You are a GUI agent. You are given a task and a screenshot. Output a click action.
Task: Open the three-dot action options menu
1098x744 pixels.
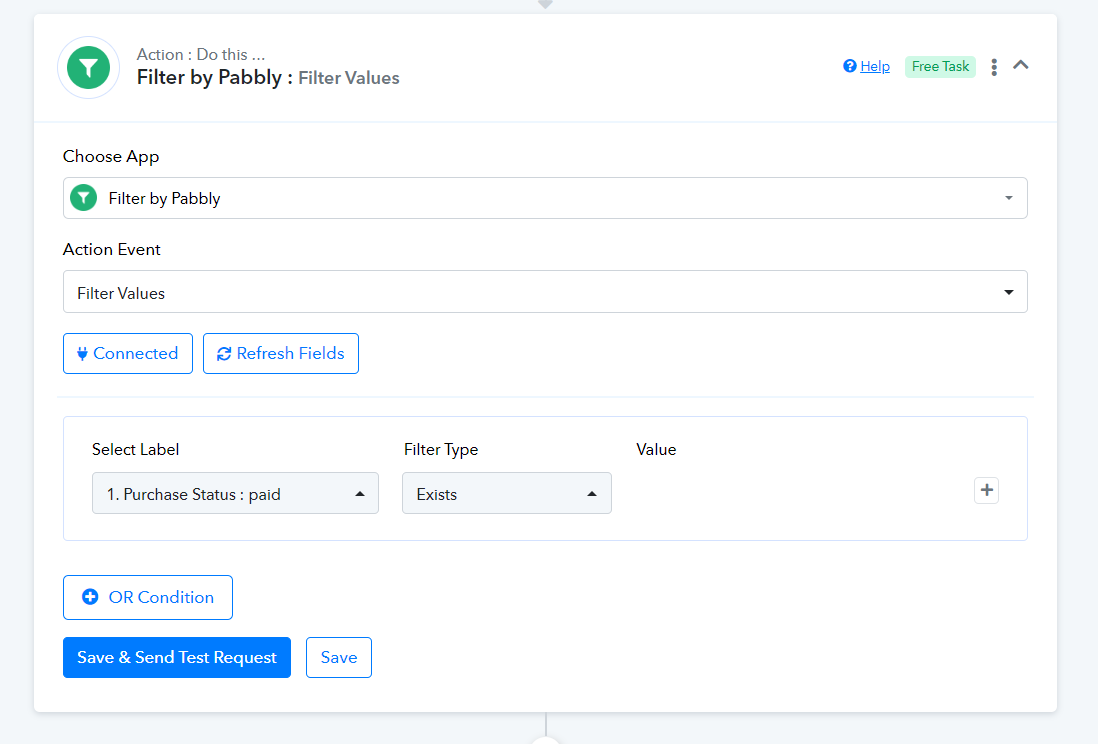tap(994, 67)
